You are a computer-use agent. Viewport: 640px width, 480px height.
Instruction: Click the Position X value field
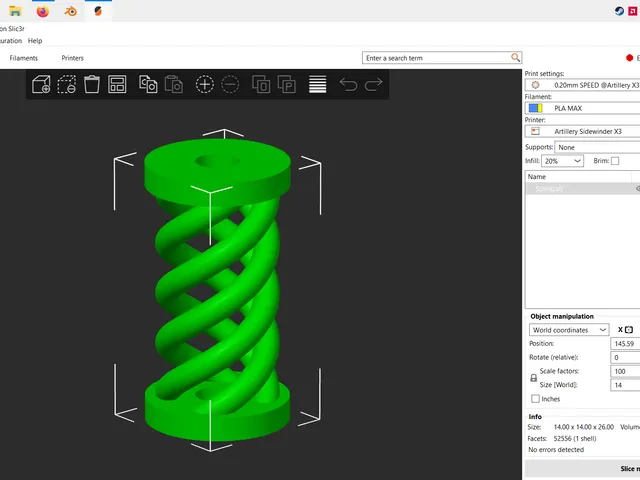(x=625, y=344)
